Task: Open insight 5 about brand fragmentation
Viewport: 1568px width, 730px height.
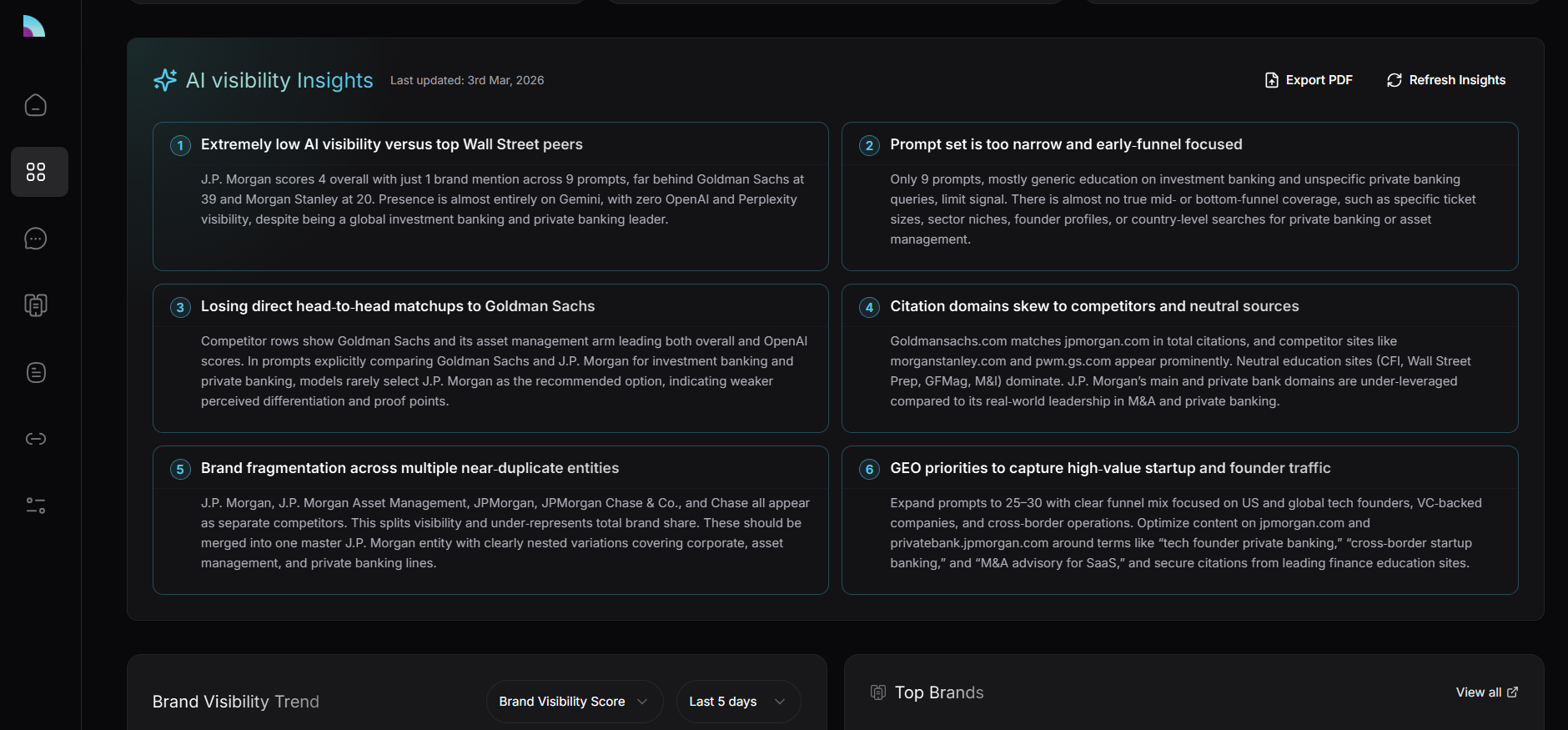Action: tap(490, 520)
